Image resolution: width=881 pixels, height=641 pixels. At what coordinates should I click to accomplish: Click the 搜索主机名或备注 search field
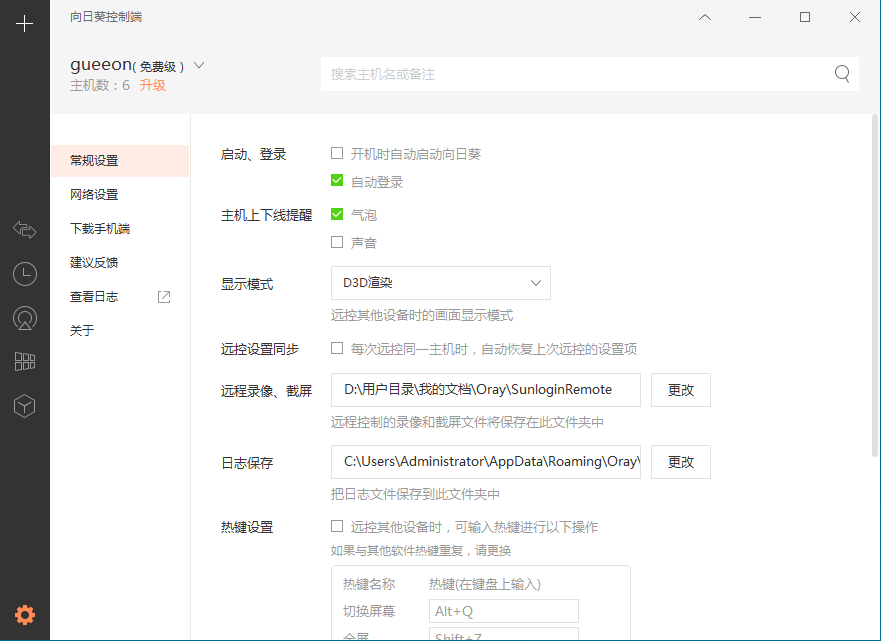[589, 74]
